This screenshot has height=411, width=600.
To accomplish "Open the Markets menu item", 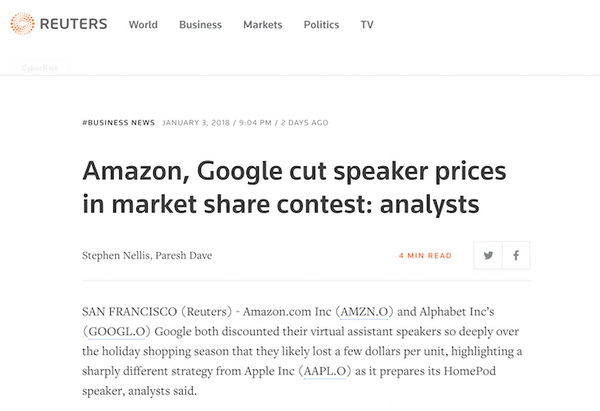I will (x=263, y=25).
